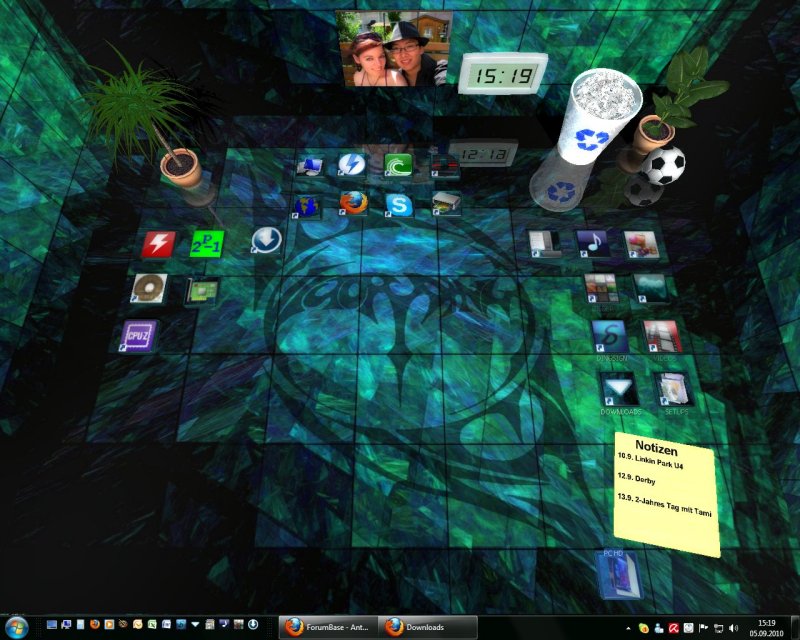Open the blue download arrow icon
This screenshot has width=800, height=640.
(x=266, y=240)
